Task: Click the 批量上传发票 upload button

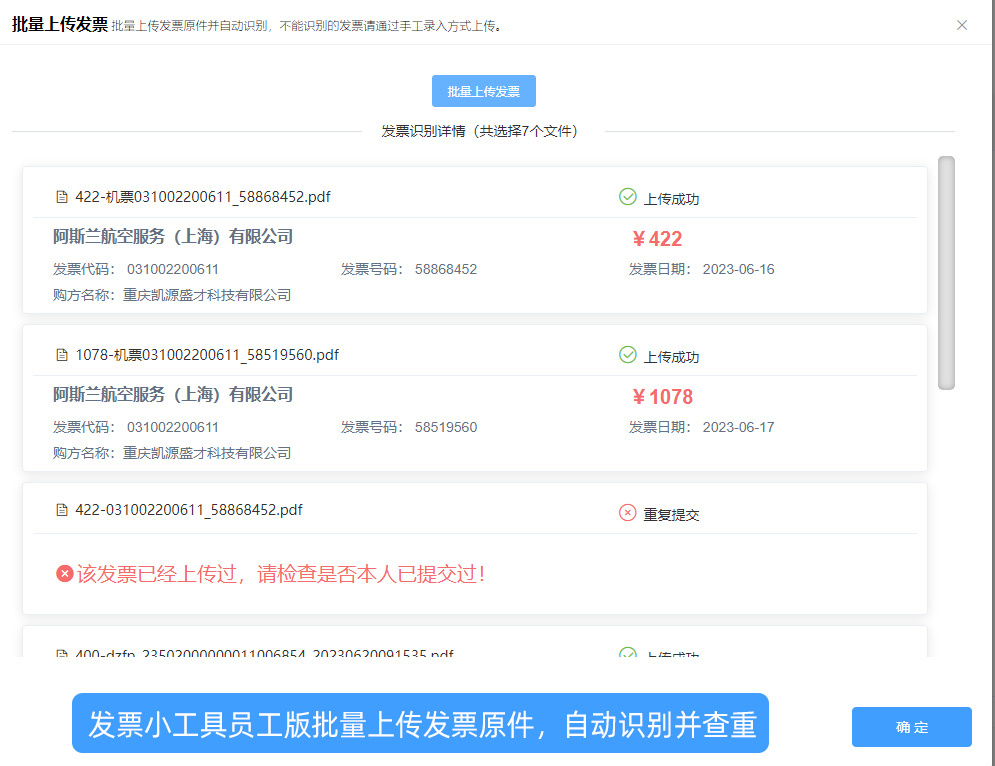Action: (484, 90)
